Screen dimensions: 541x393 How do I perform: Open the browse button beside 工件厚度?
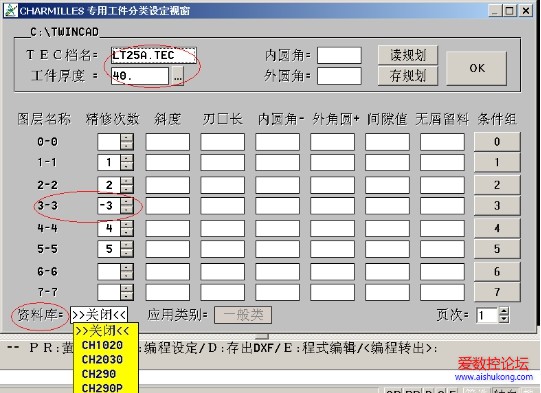pyautogui.click(x=177, y=76)
